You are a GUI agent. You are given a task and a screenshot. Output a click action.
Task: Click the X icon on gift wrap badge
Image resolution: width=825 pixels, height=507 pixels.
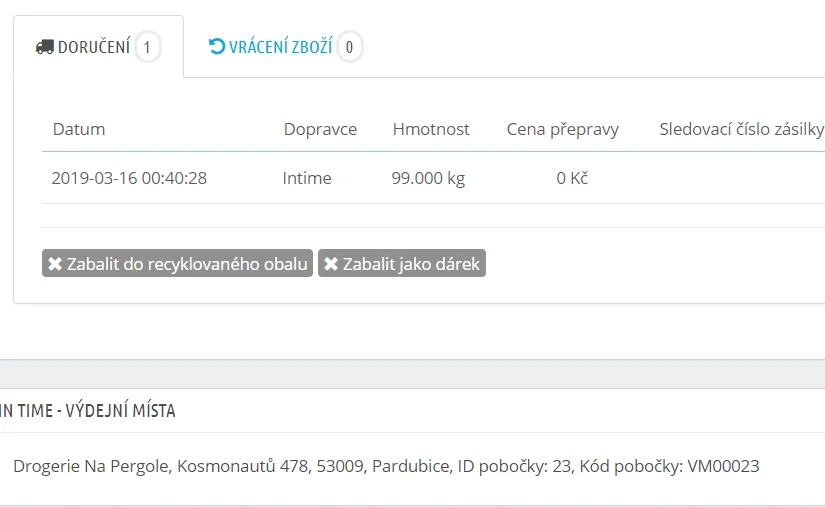click(x=331, y=264)
